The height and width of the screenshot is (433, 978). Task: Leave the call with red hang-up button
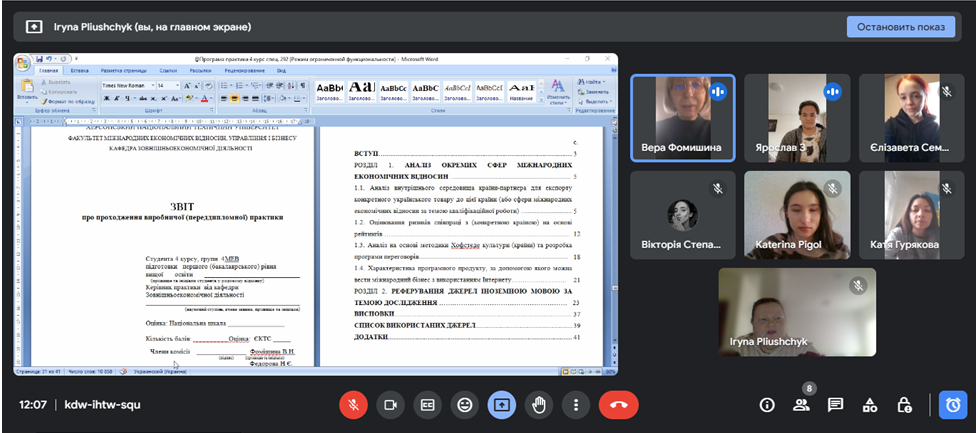[x=618, y=405]
